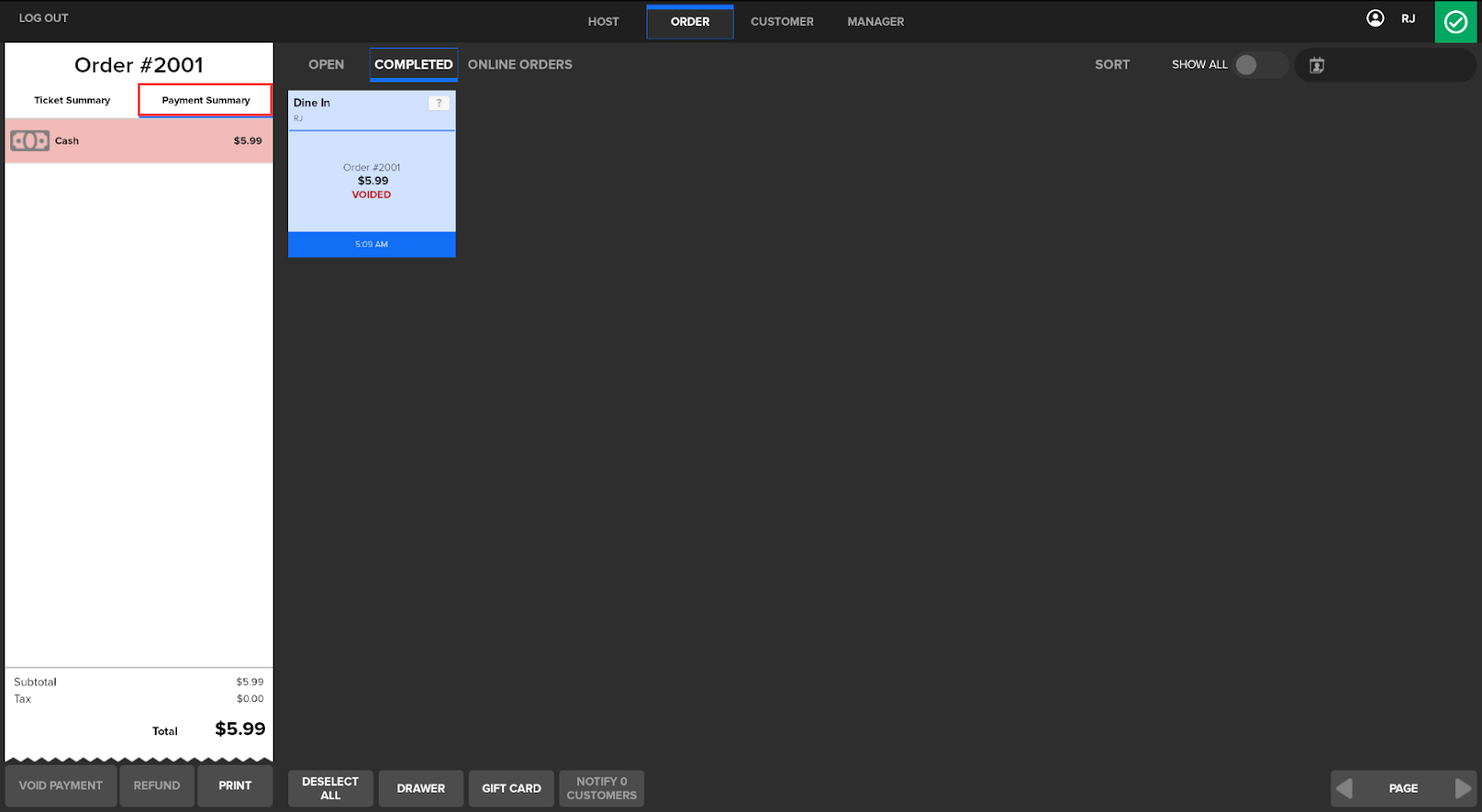Click the cash bill icon
1482x812 pixels.
(30, 141)
